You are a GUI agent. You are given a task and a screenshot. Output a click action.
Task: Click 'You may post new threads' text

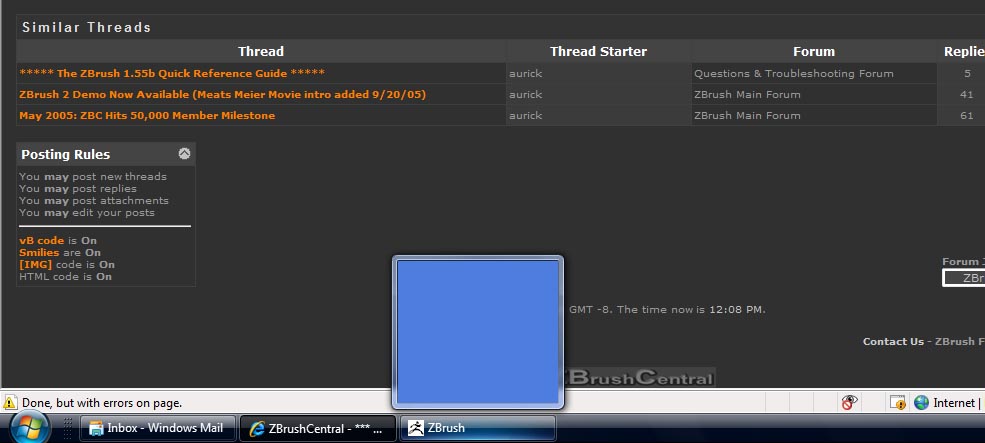(x=93, y=177)
